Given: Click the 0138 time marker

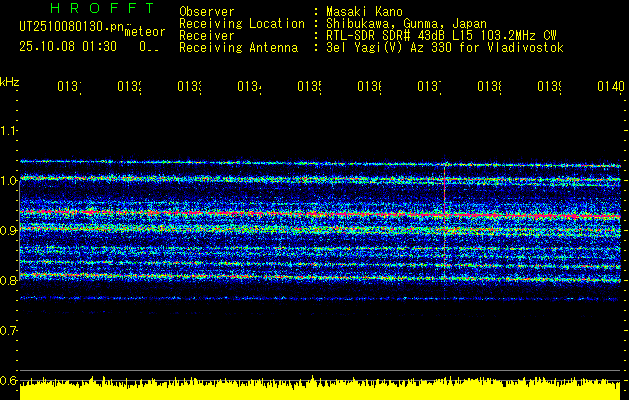Looking at the screenshot, I should tap(489, 86).
